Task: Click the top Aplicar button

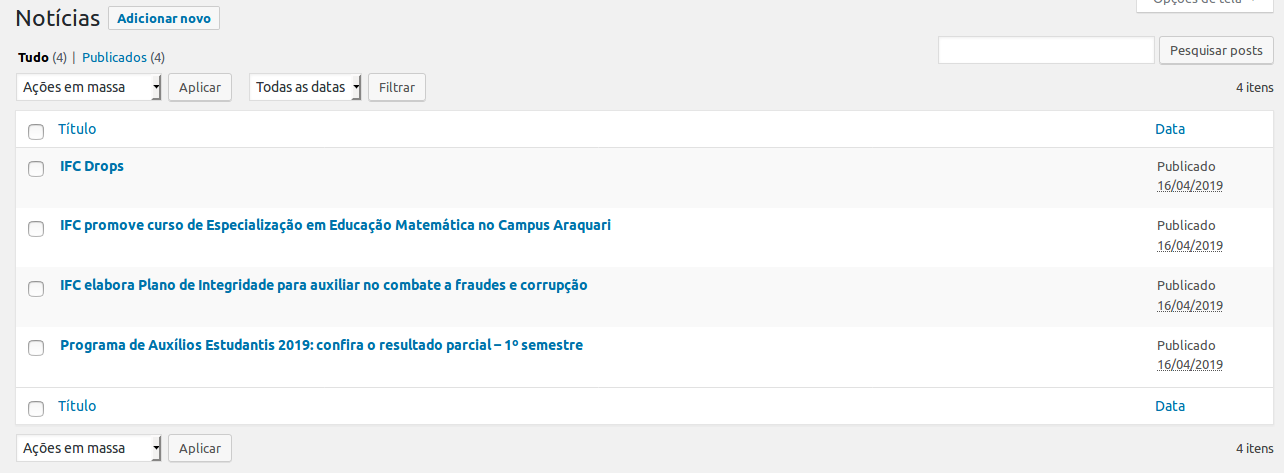Action: pyautogui.click(x=200, y=87)
